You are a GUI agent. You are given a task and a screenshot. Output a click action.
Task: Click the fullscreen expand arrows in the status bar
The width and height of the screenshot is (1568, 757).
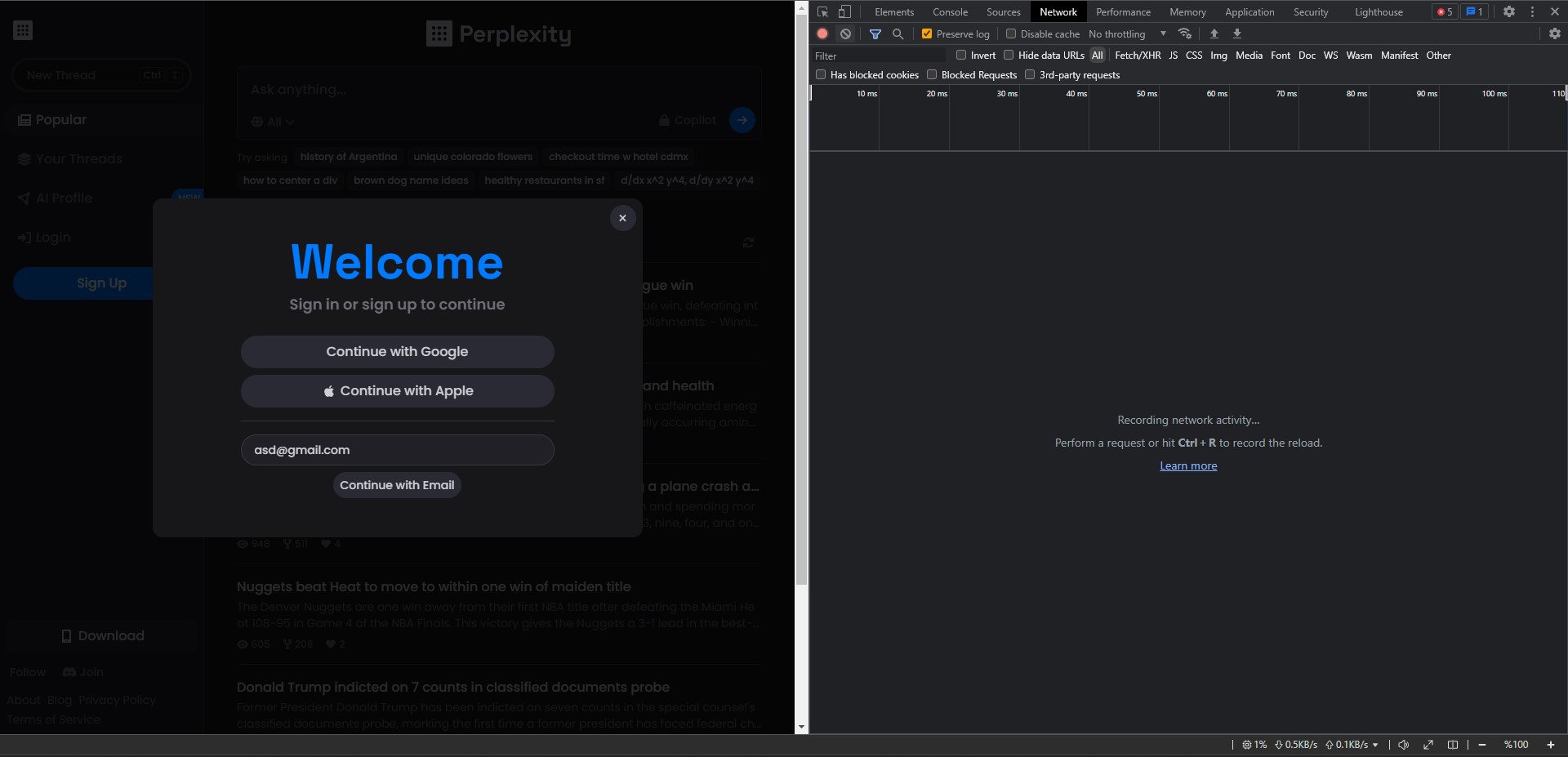click(1428, 745)
